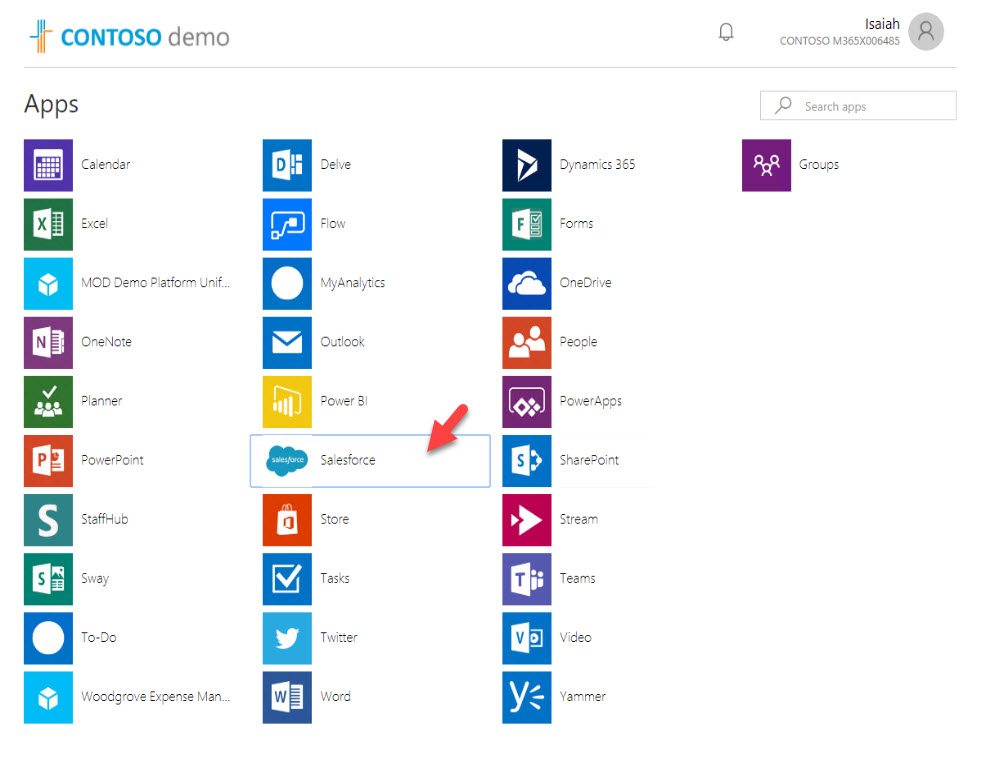
Task: Launch MyAnalytics via its icon
Action: [287, 283]
